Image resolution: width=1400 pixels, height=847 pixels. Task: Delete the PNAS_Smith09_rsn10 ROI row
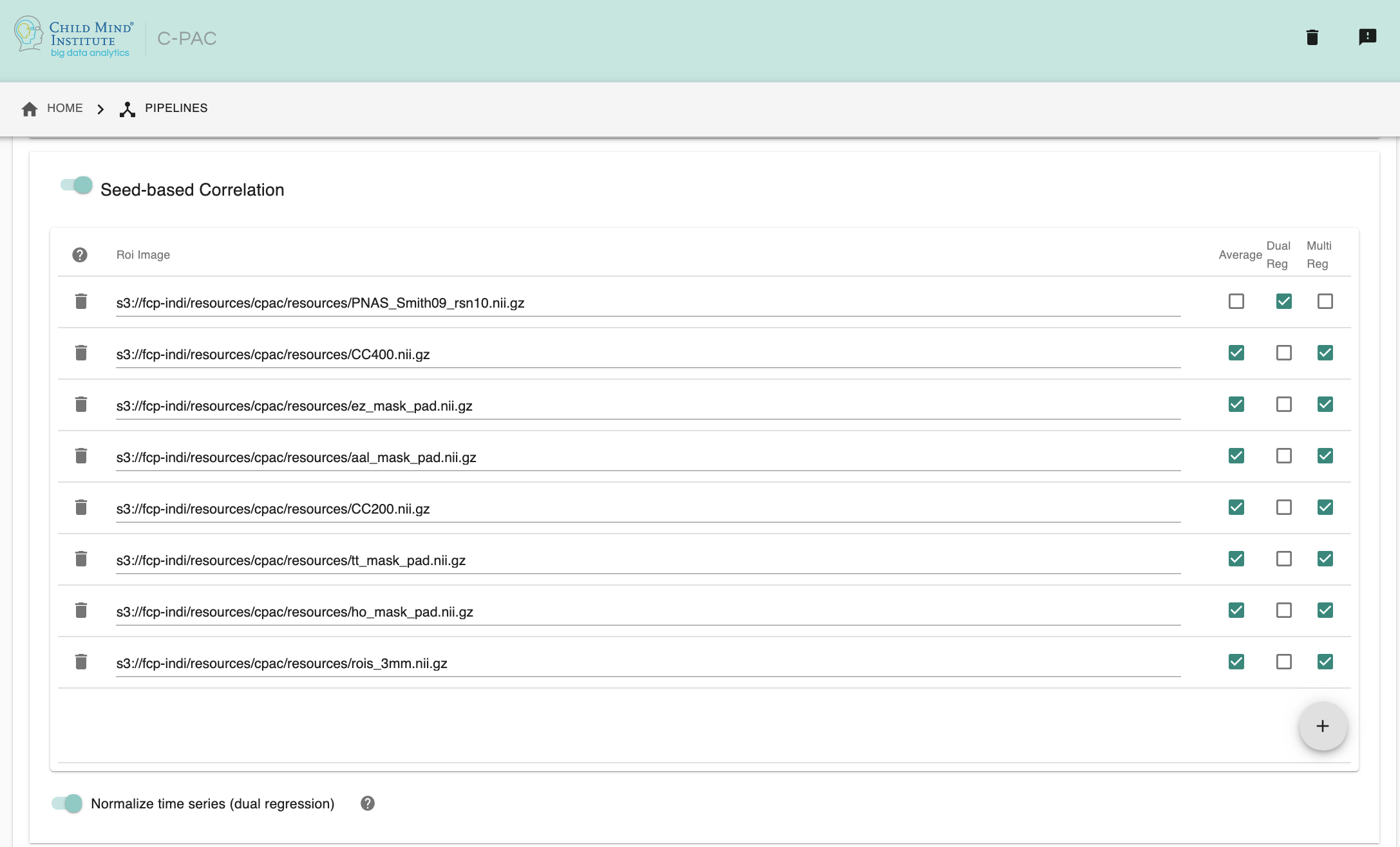81,301
